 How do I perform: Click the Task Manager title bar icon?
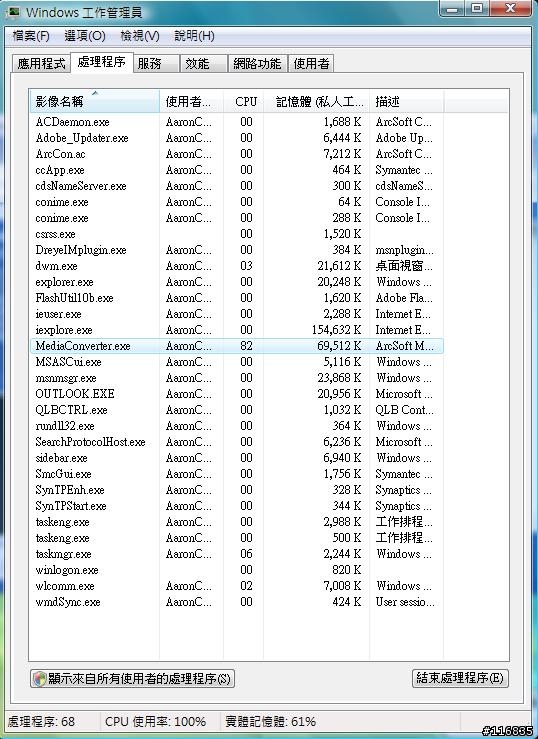point(13,12)
